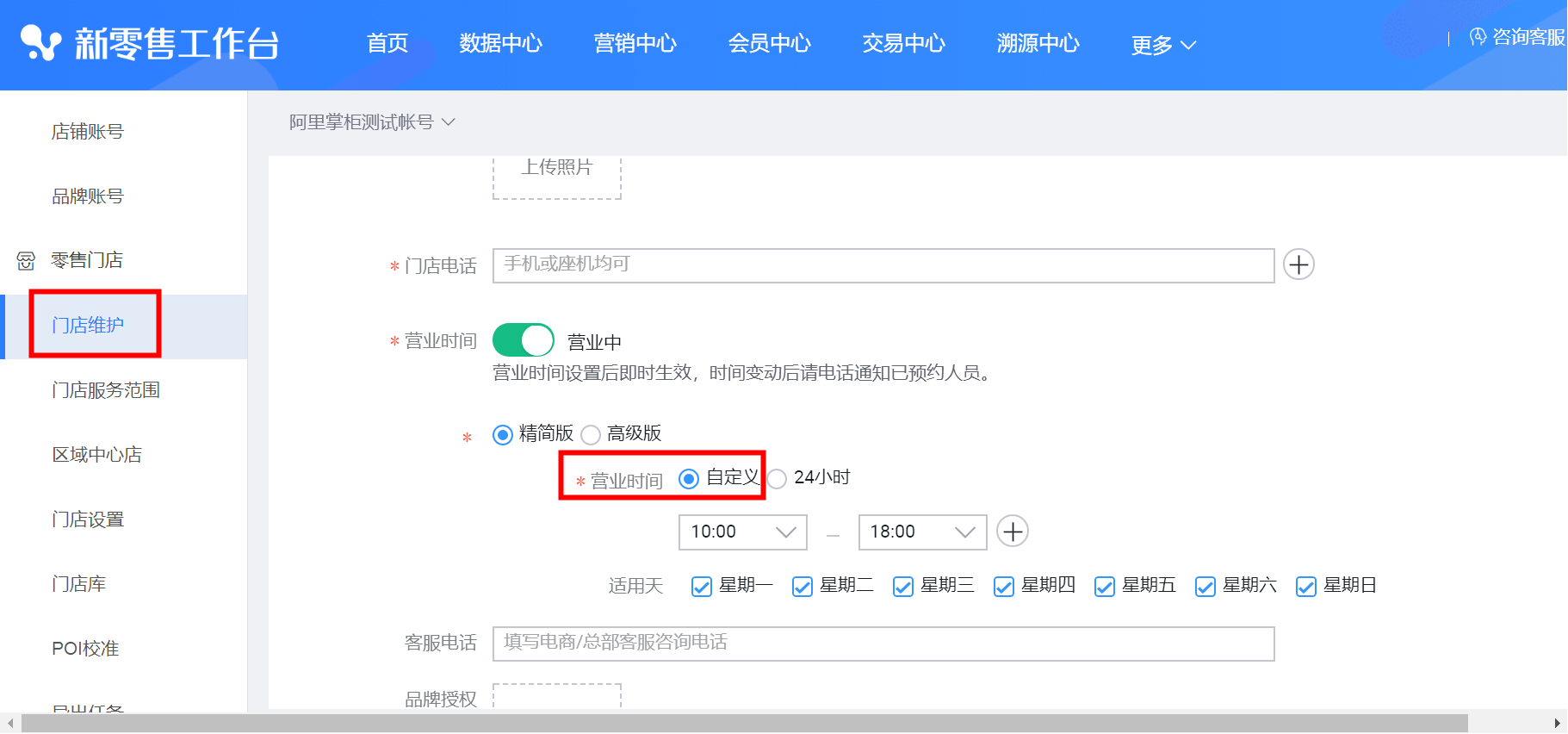1568x734 pixels.
Task: Open 营销中心 in top navigation
Action: [x=635, y=43]
